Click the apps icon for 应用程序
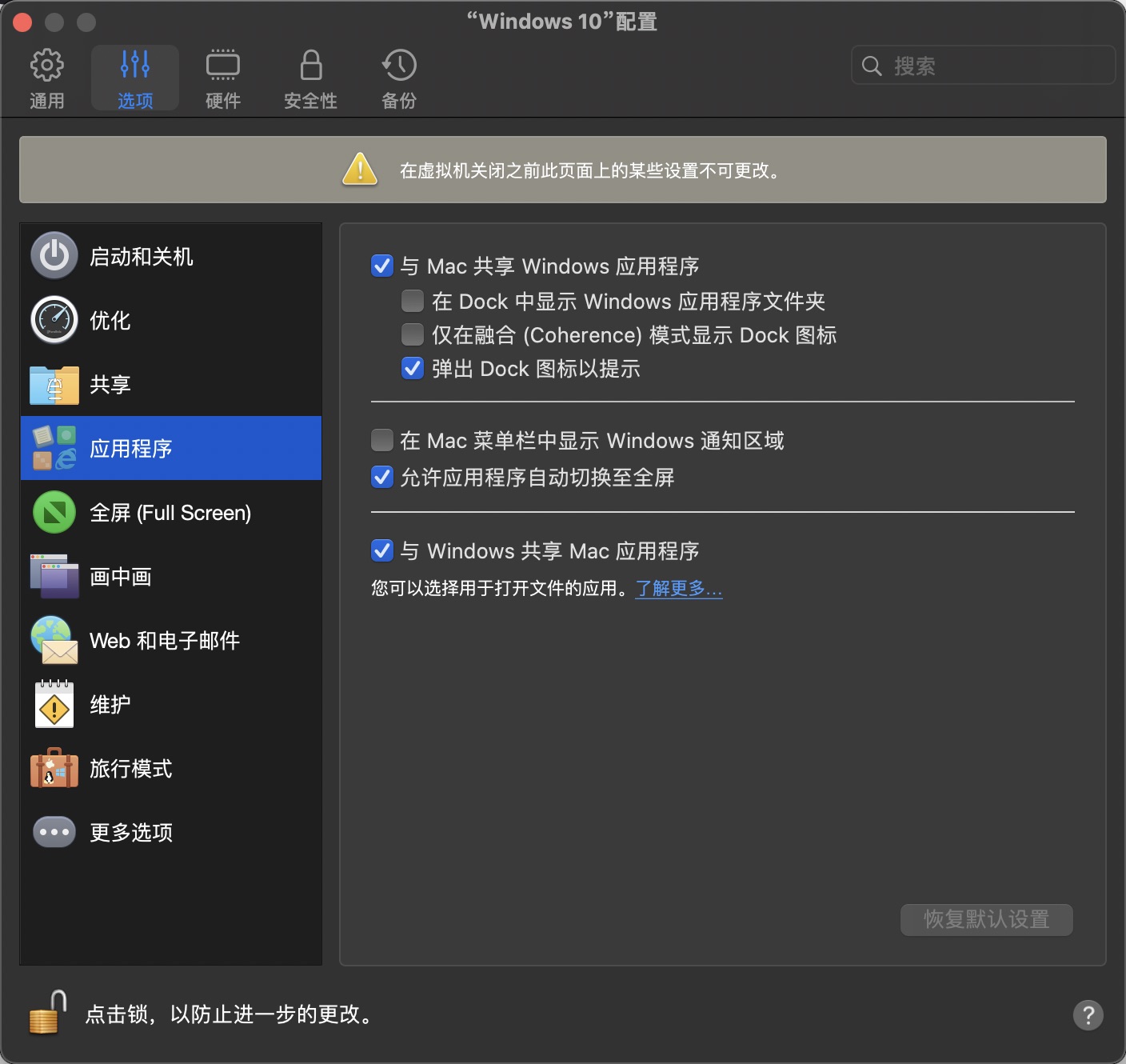Image resolution: width=1126 pixels, height=1064 pixels. click(54, 448)
